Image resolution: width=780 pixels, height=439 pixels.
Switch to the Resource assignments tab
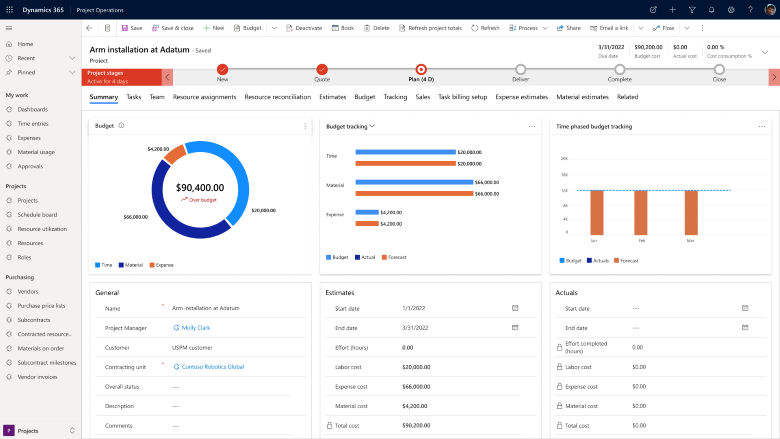pyautogui.click(x=204, y=97)
